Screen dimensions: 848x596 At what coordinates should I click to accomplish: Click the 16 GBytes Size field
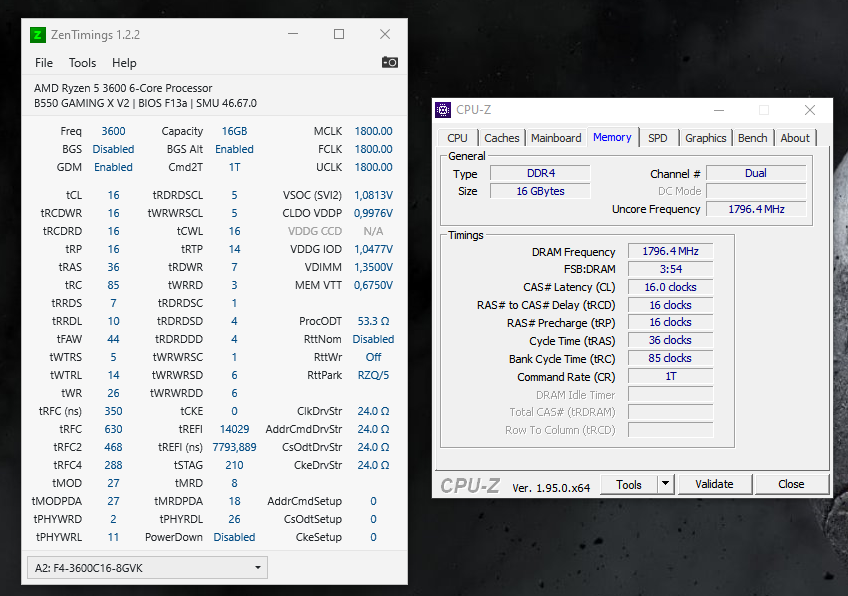pos(540,191)
